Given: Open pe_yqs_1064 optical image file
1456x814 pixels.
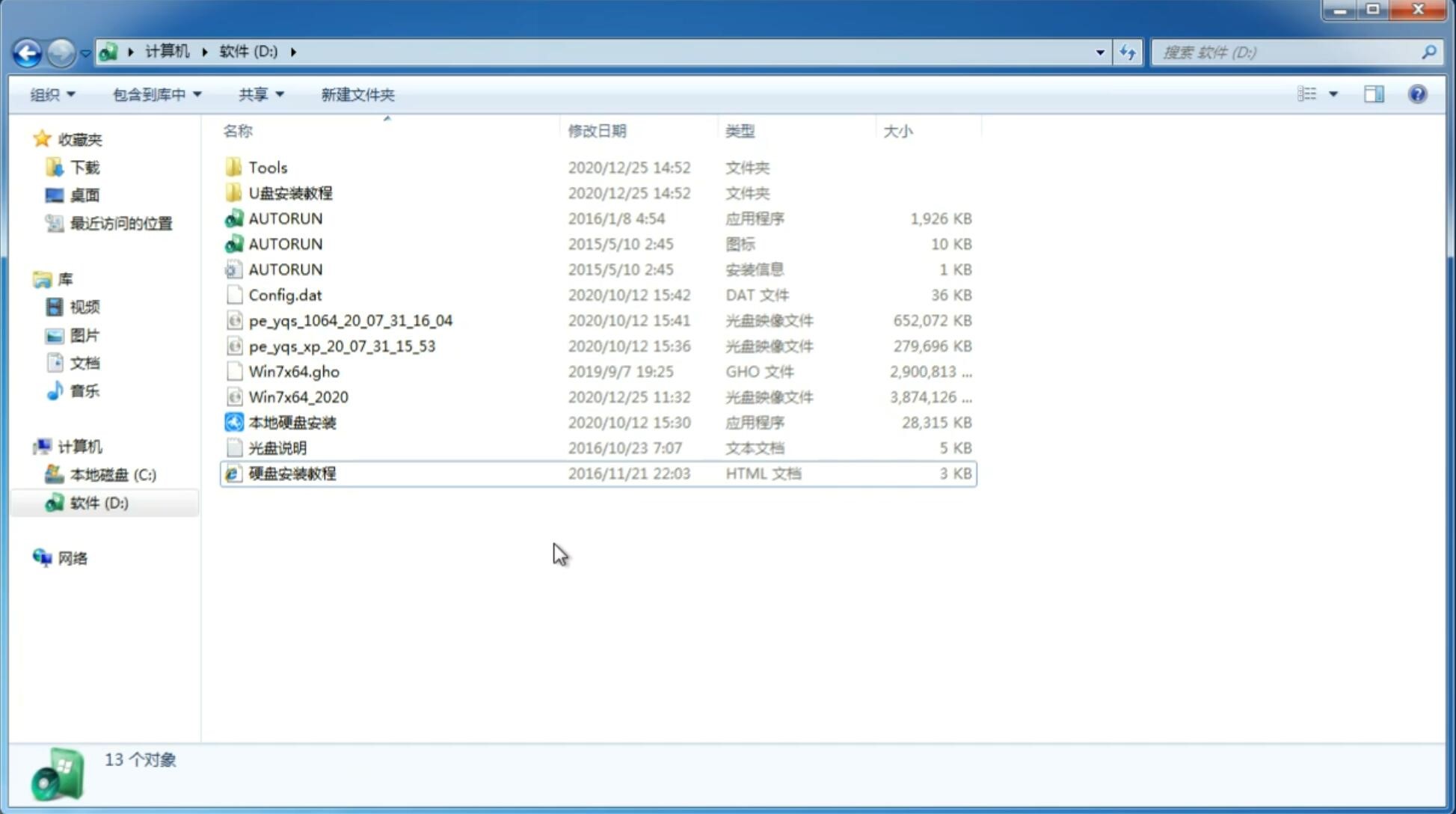Looking at the screenshot, I should pyautogui.click(x=351, y=320).
